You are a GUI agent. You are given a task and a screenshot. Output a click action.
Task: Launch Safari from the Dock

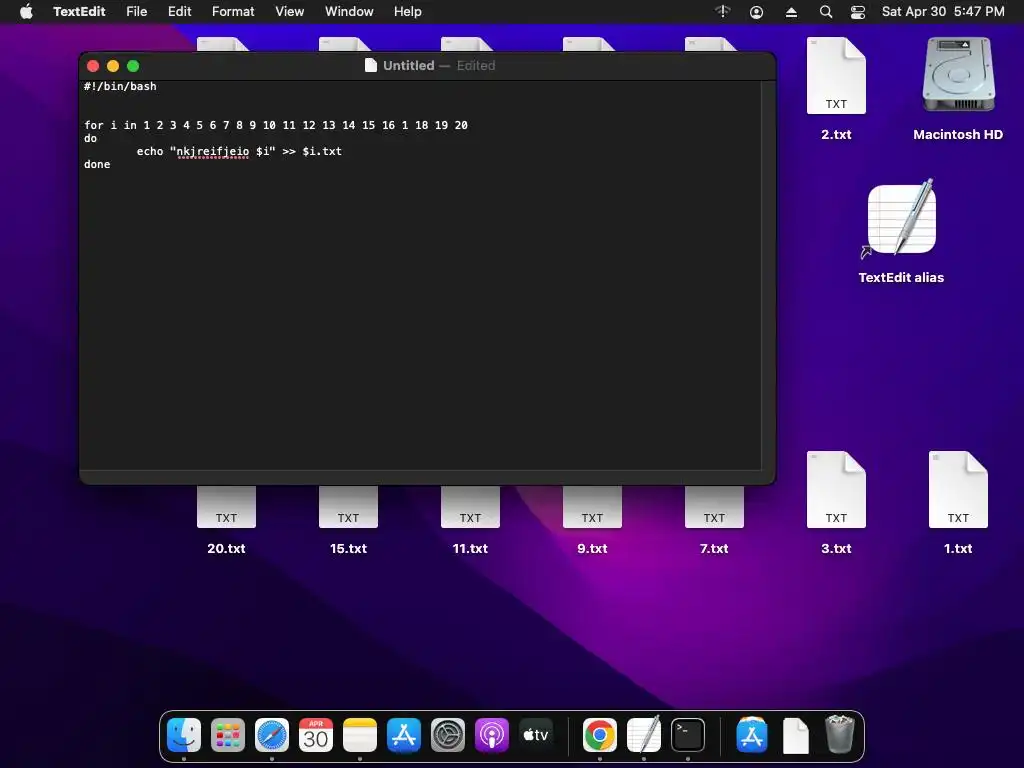(x=272, y=735)
